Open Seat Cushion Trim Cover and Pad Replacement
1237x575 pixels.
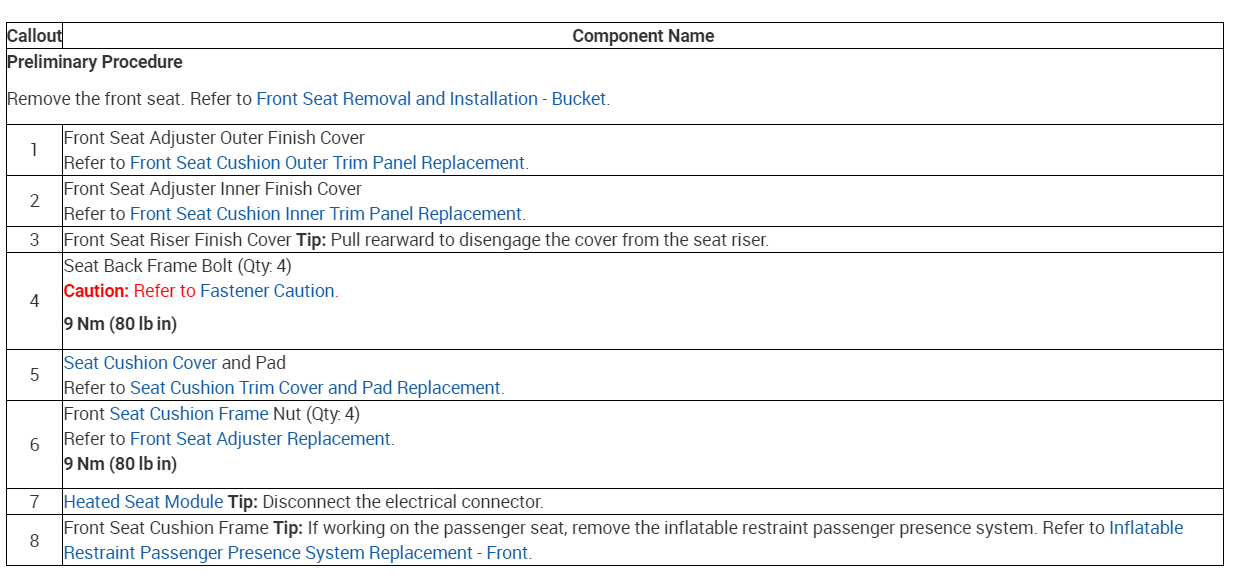coord(315,388)
